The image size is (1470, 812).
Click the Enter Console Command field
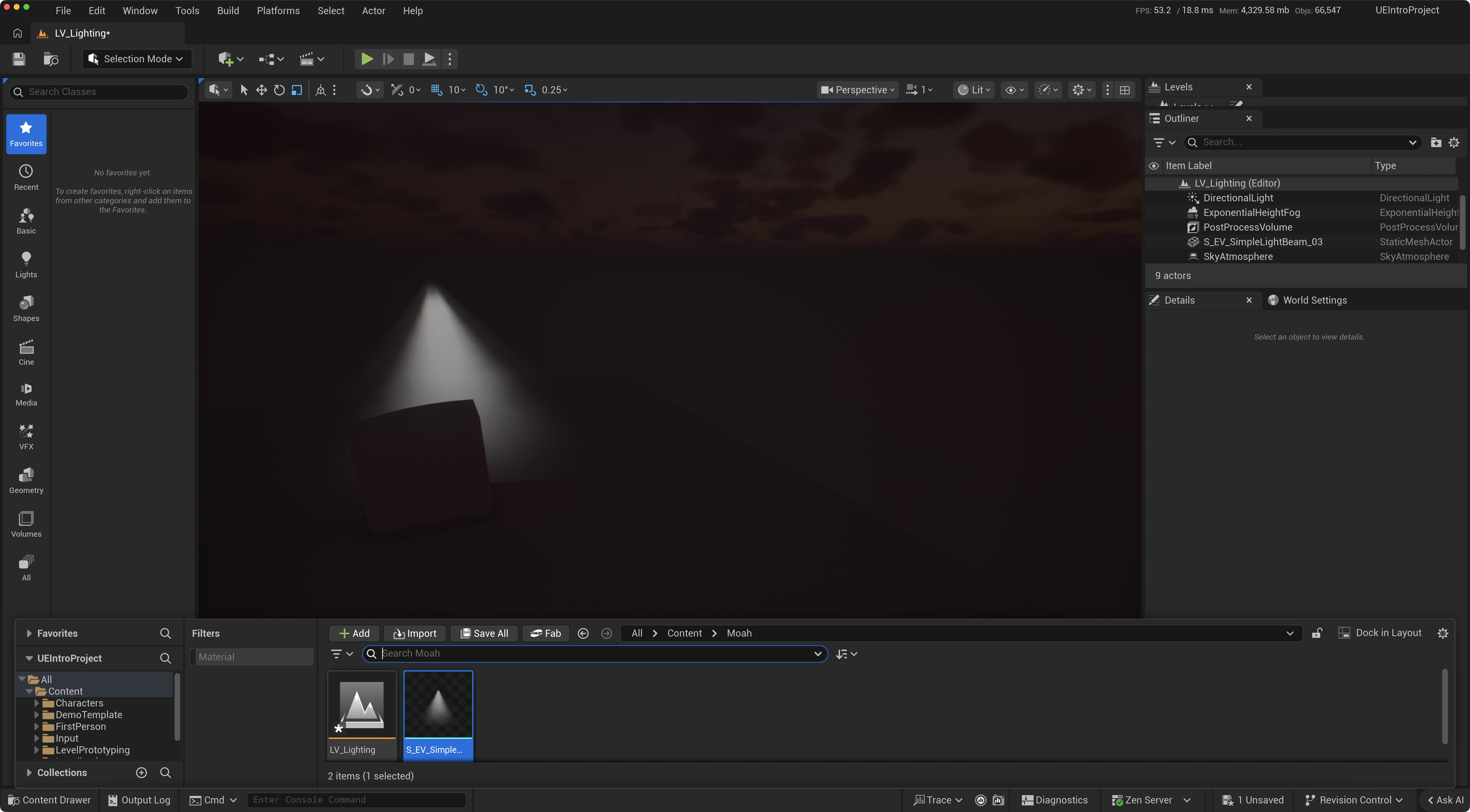(x=357, y=800)
